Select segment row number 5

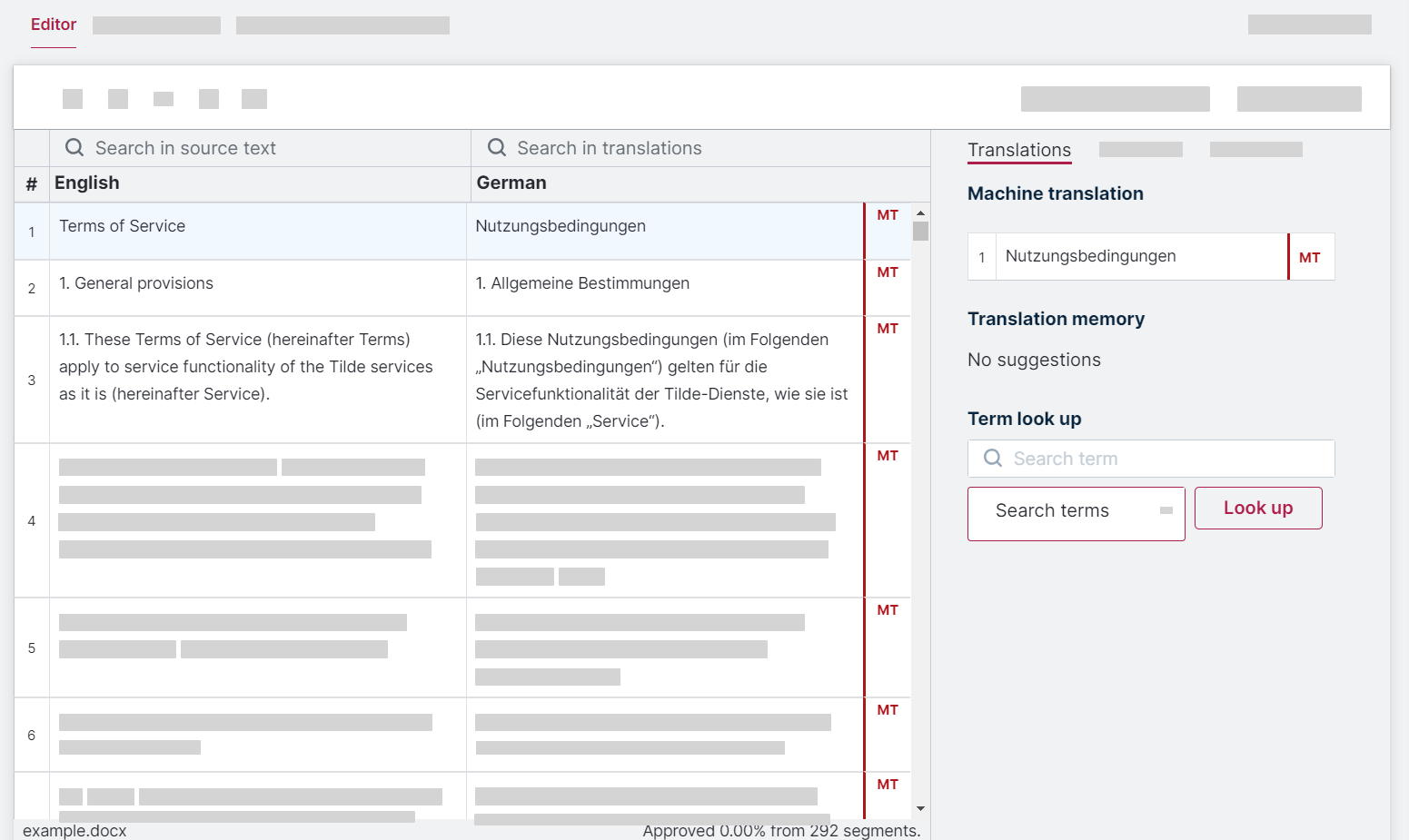click(32, 647)
